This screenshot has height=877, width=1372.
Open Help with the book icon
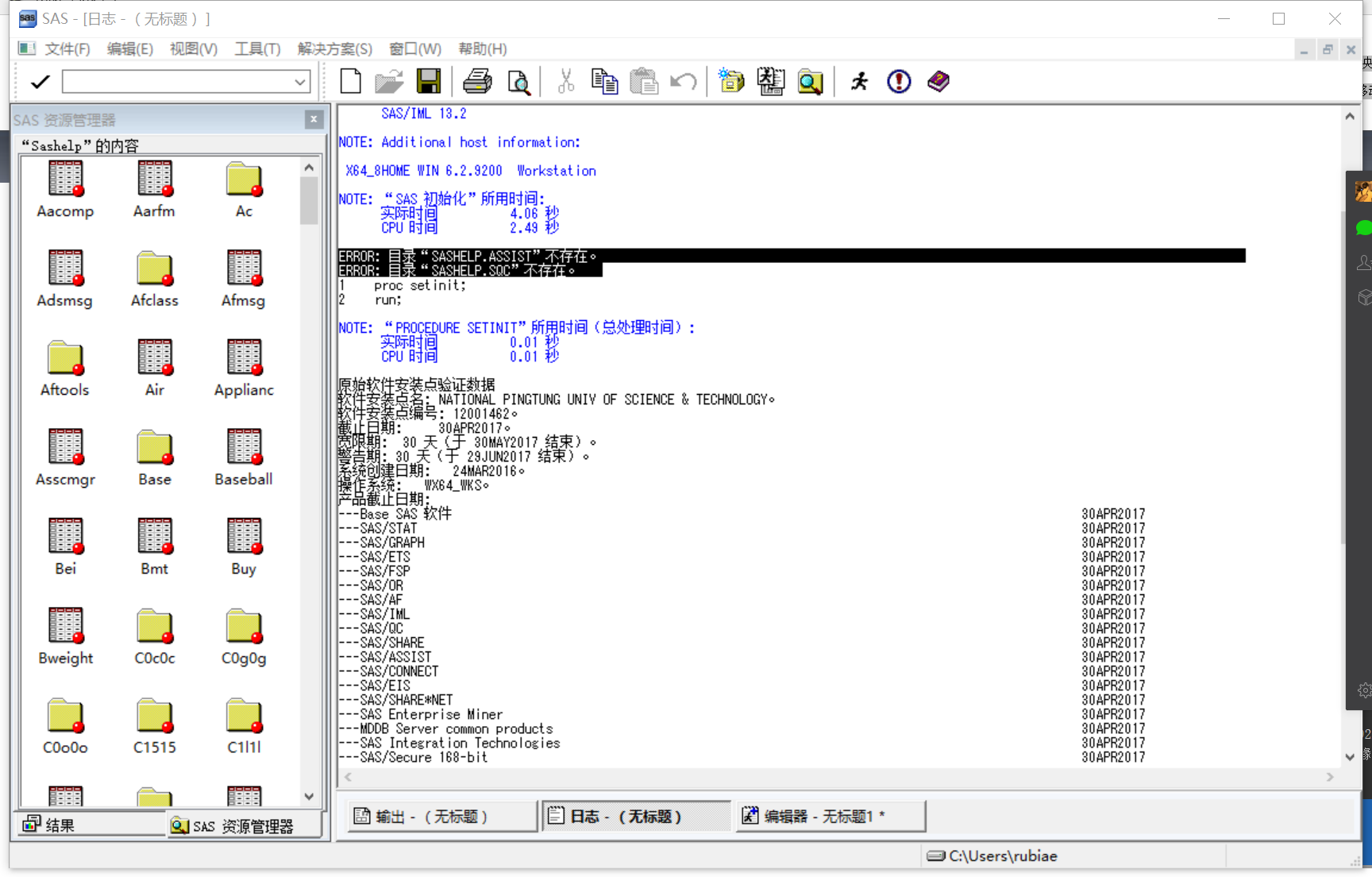pyautogui.click(x=938, y=81)
